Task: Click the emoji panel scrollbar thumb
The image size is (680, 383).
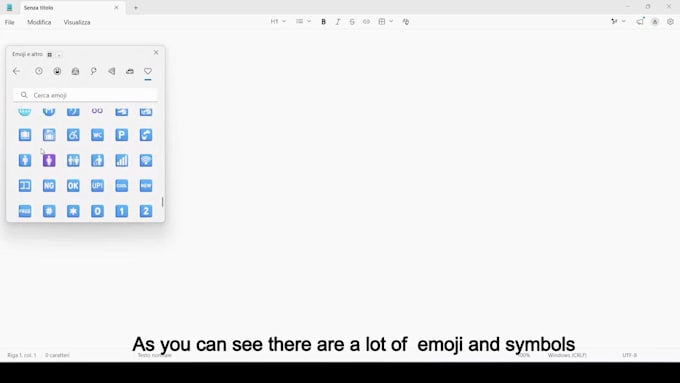Action: click(x=163, y=202)
